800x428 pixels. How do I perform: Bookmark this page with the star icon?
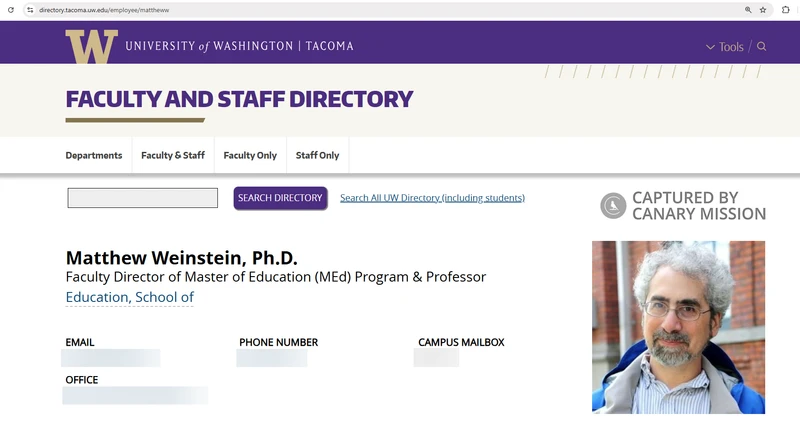click(763, 10)
